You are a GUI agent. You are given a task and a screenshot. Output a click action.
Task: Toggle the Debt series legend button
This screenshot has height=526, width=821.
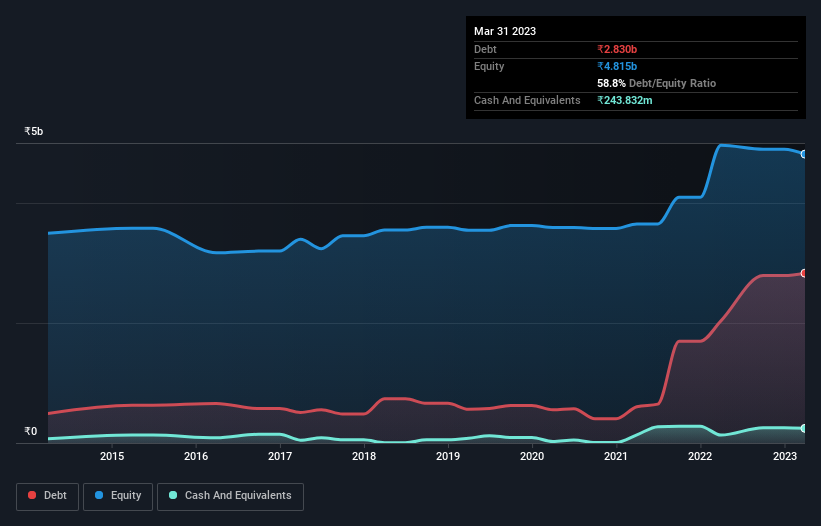pyautogui.click(x=48, y=496)
